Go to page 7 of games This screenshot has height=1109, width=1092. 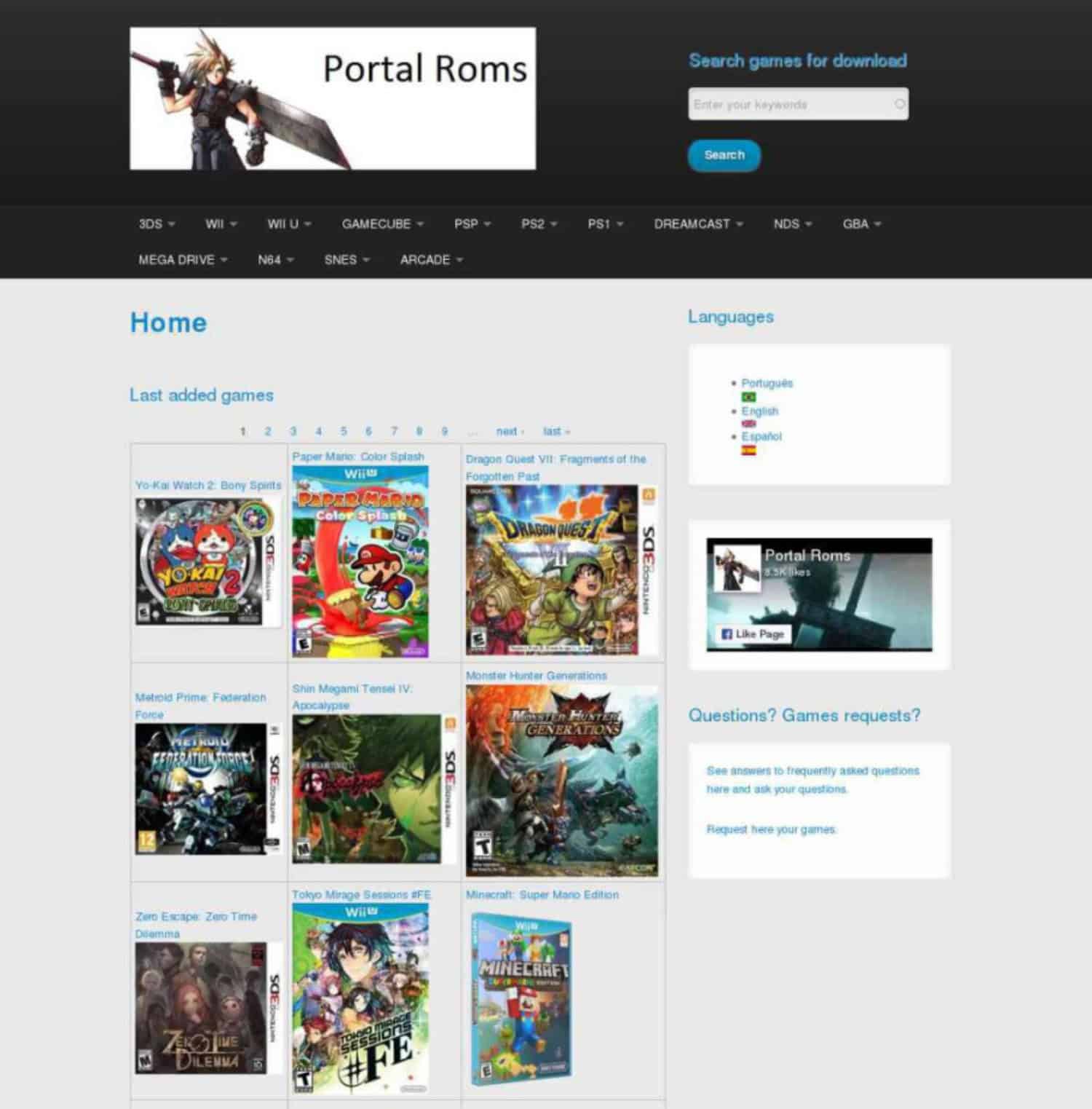(394, 431)
